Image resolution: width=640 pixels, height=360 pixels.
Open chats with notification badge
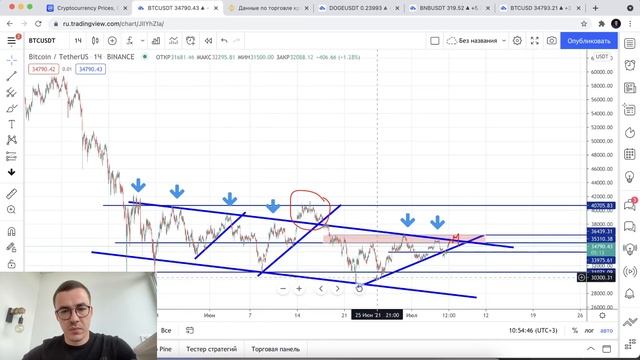630,204
